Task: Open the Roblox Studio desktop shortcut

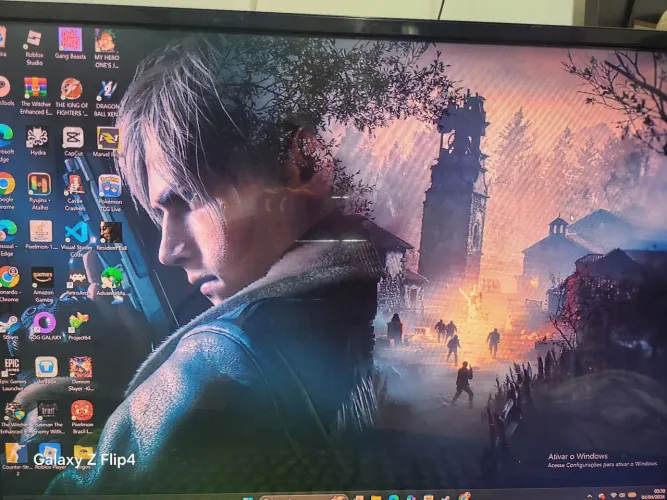Action: pyautogui.click(x=34, y=47)
